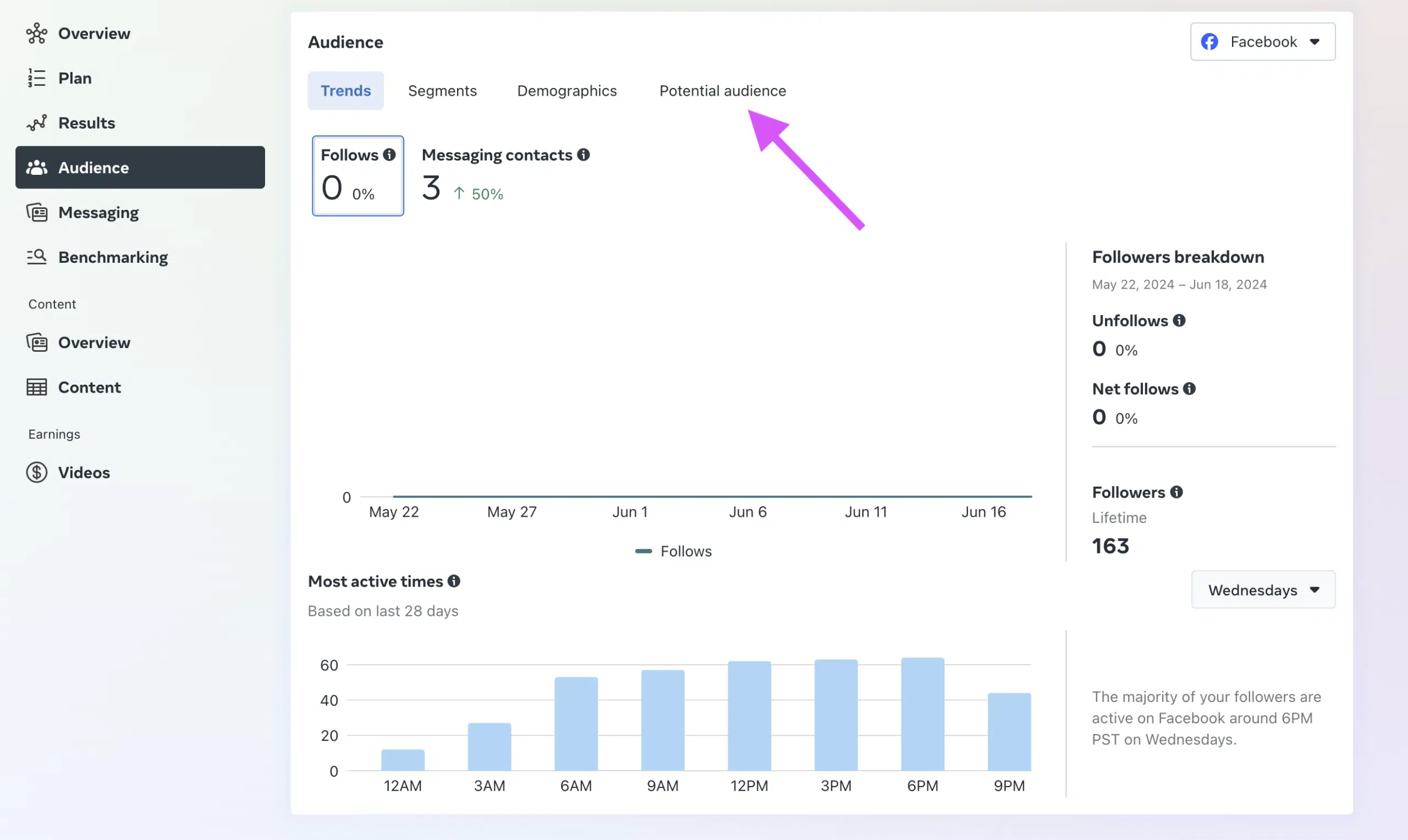
Task: Open the Results section icon
Action: click(36, 122)
